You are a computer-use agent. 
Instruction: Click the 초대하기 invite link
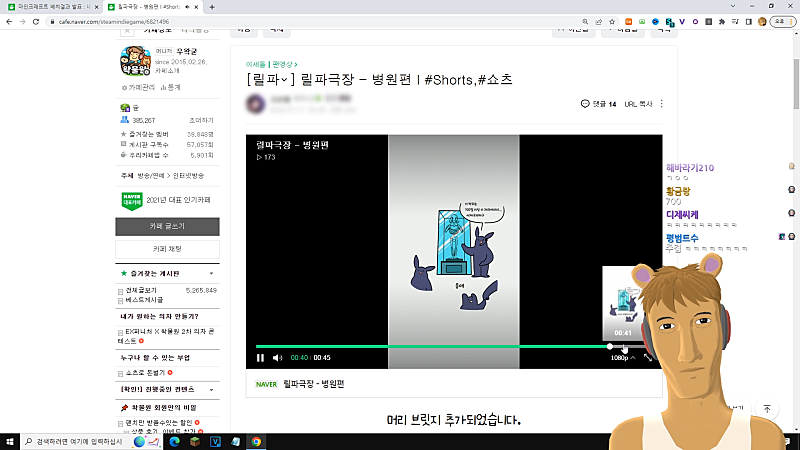[201, 120]
